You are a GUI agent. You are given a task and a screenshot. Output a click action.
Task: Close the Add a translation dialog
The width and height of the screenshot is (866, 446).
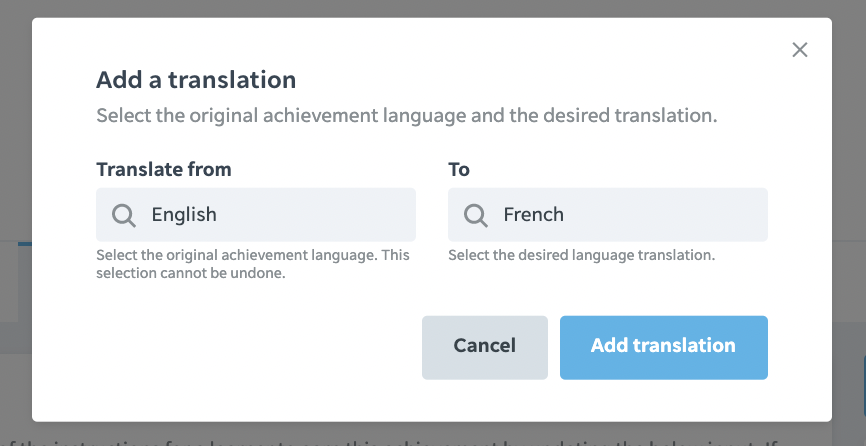coord(799,50)
